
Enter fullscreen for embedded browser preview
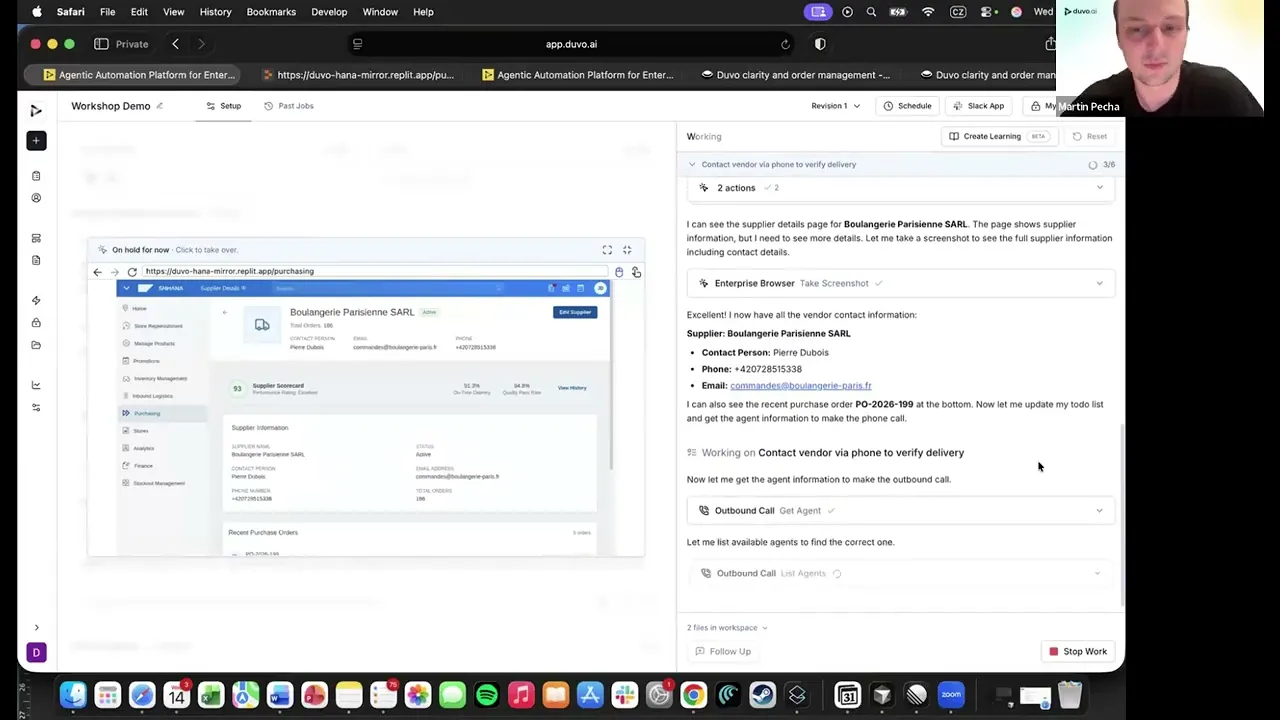[x=607, y=250]
